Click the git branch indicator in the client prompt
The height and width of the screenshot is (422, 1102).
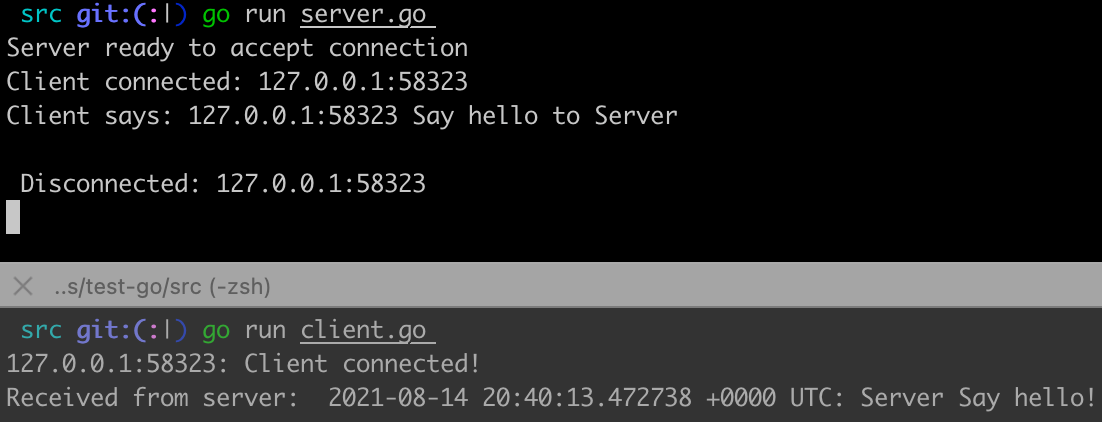(131, 330)
